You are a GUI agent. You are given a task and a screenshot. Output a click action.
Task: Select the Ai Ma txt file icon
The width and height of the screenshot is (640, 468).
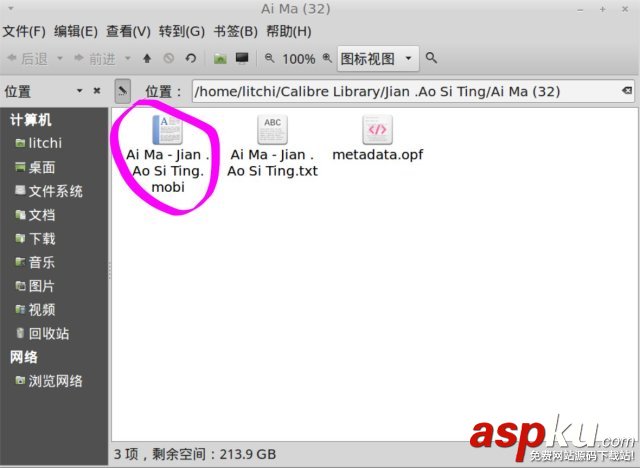(x=272, y=130)
